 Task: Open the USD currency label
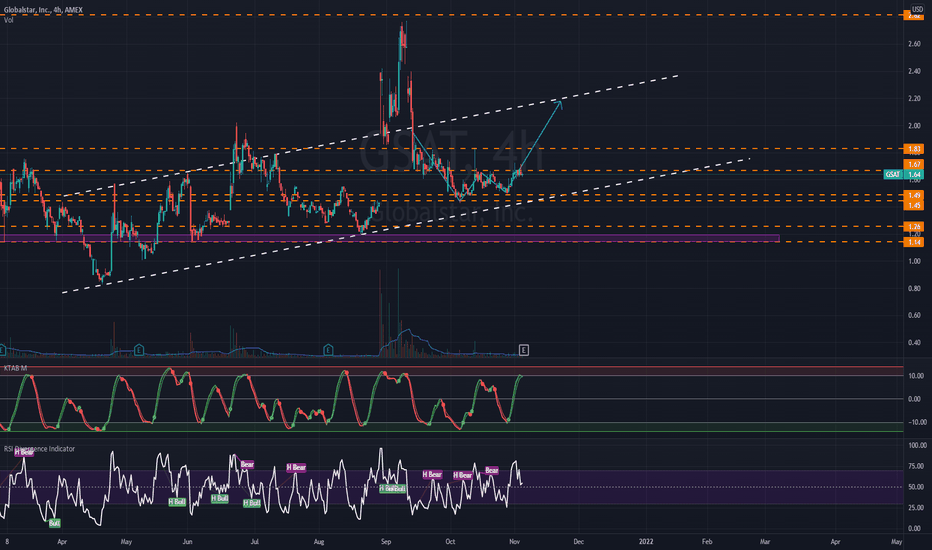[x=917, y=10]
